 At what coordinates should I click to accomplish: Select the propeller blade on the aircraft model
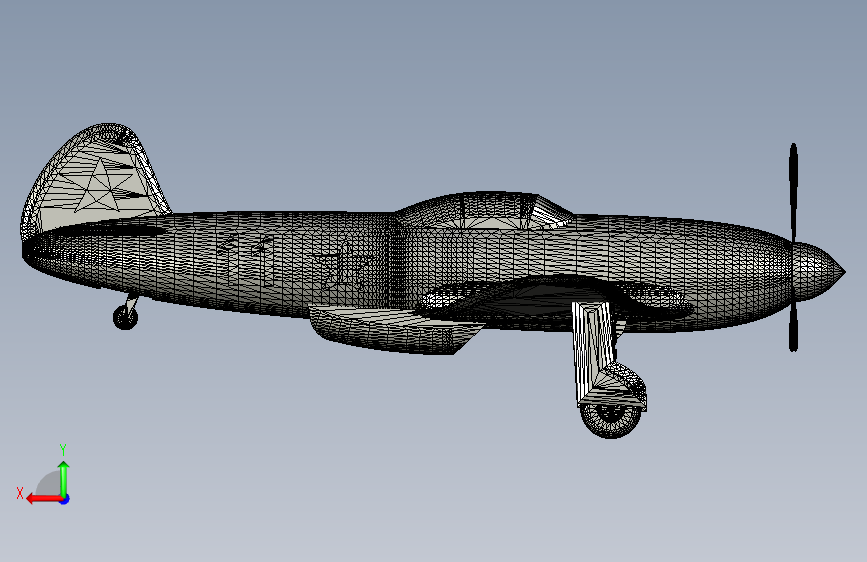[x=793, y=247]
